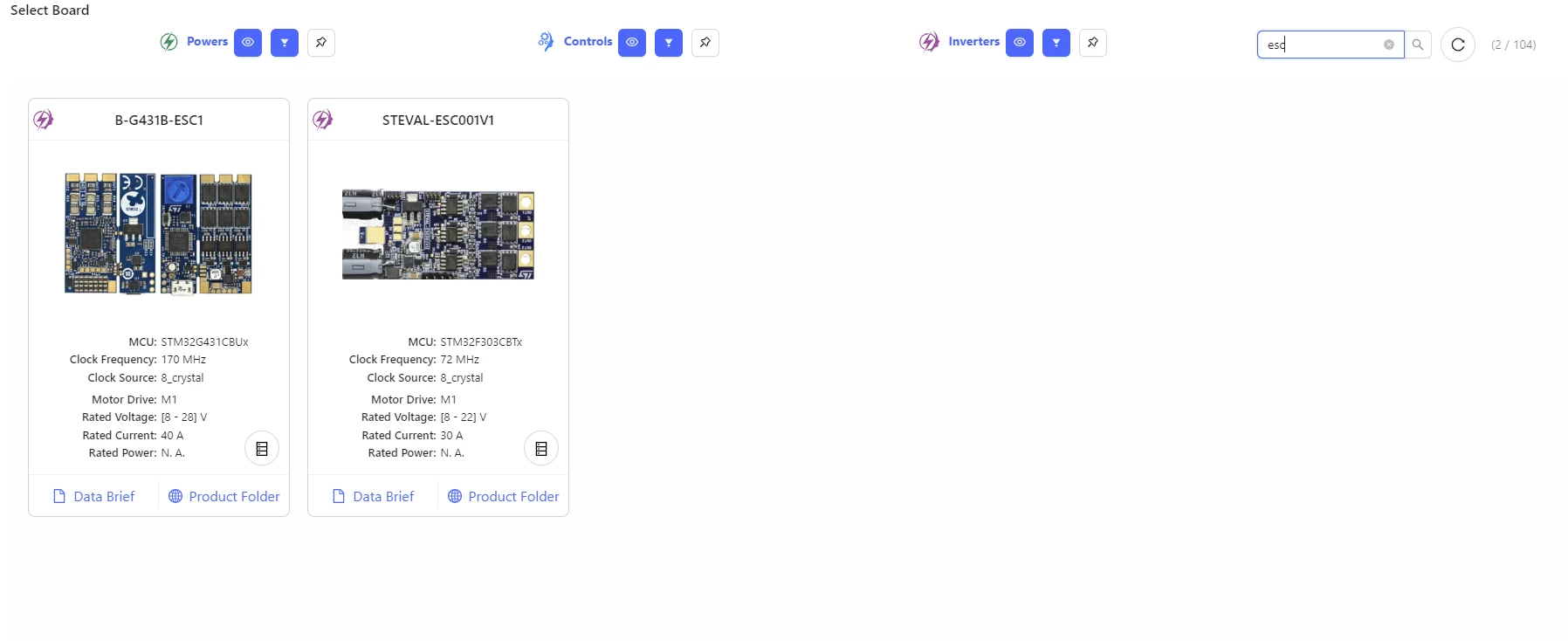Select the Controls category label
1568x641 pixels.
pyautogui.click(x=588, y=42)
